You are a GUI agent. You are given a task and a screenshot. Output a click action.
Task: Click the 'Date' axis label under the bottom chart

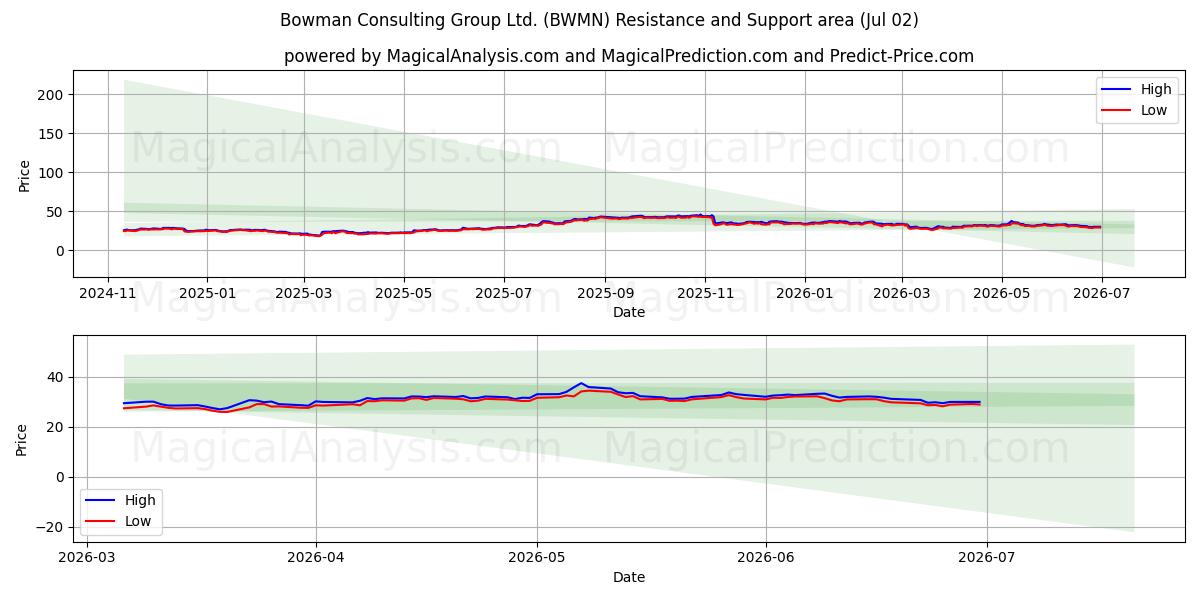click(x=629, y=578)
